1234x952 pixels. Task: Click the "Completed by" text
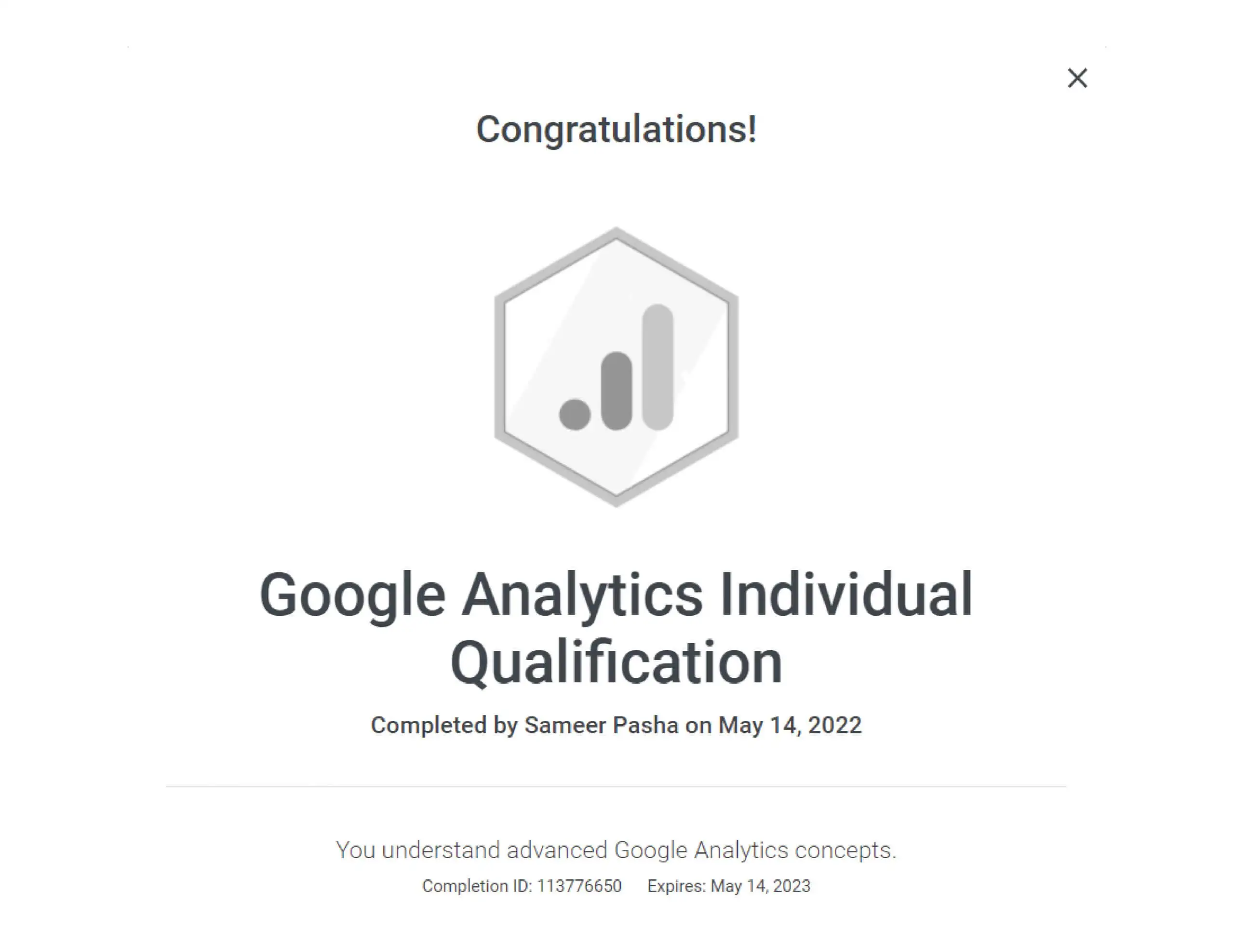point(444,726)
